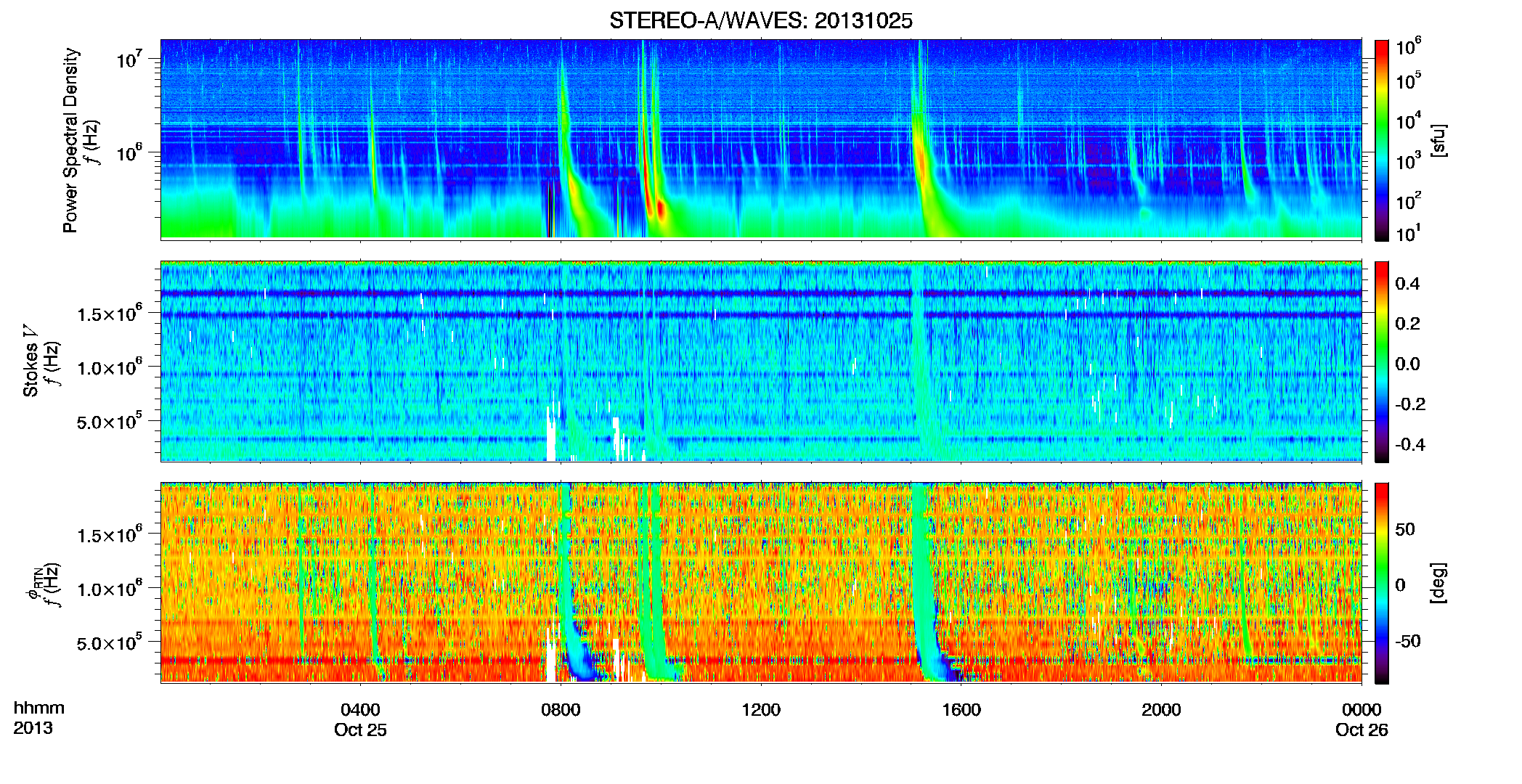Click the 0800 time tick label
This screenshot has width=1522, height=784.
point(561,709)
